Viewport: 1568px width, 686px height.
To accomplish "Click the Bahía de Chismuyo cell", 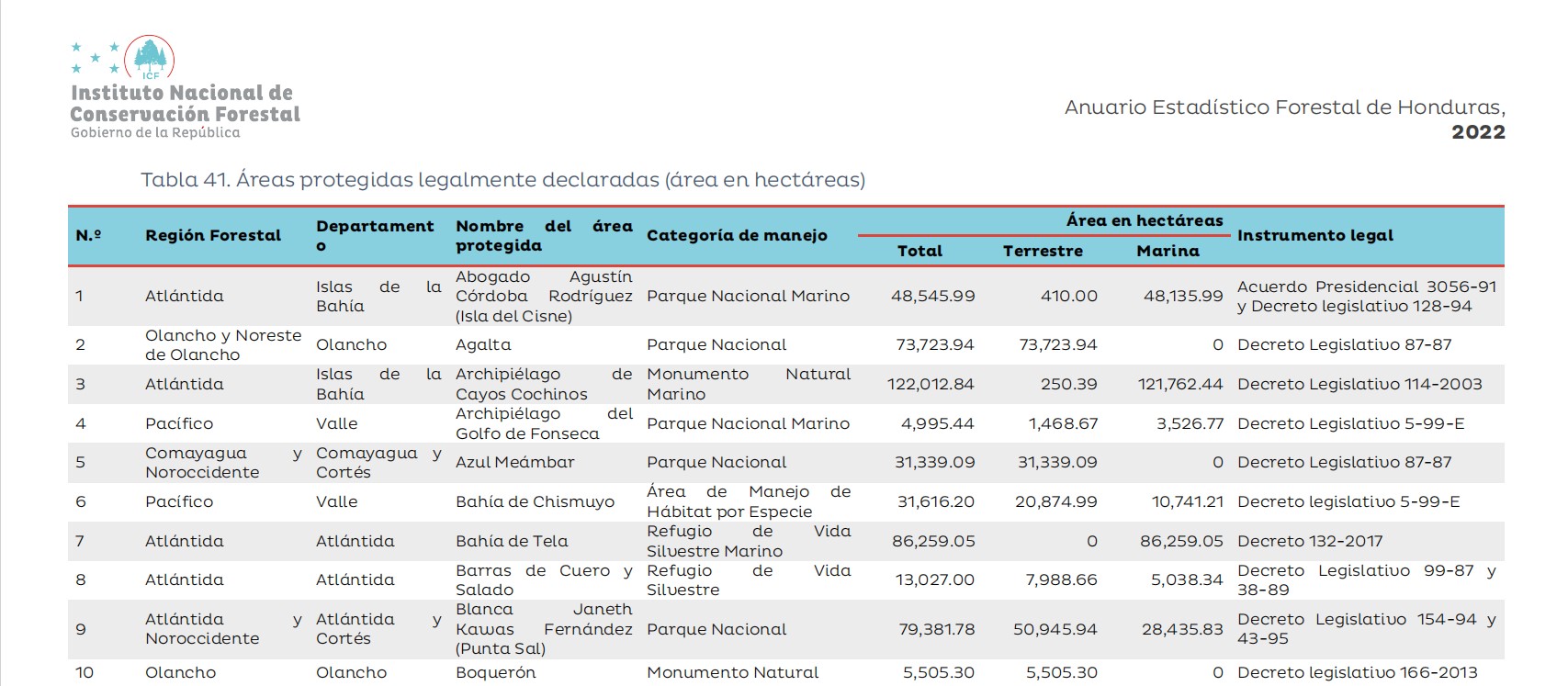I will click(x=535, y=502).
